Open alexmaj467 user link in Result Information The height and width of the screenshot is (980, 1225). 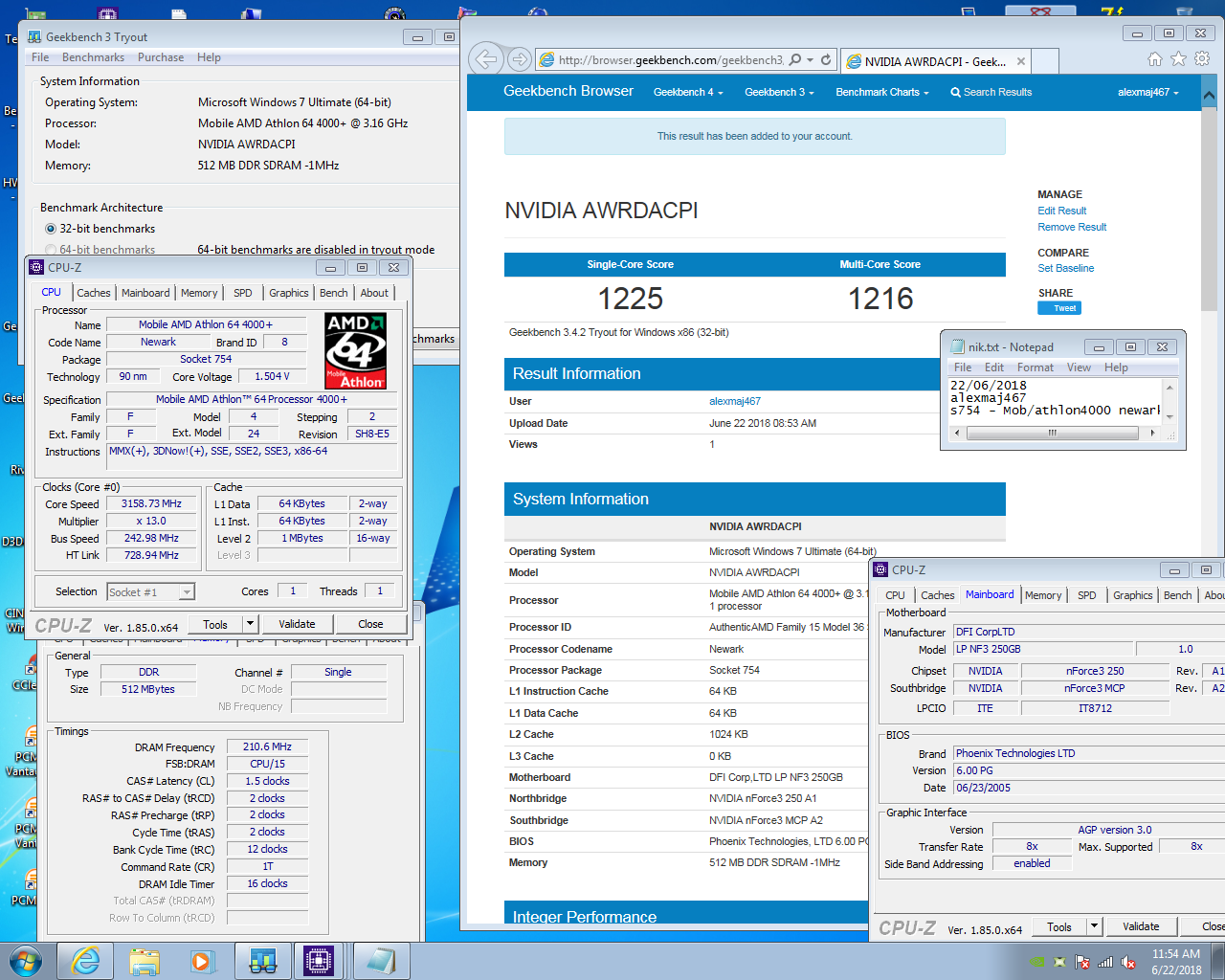click(x=735, y=401)
